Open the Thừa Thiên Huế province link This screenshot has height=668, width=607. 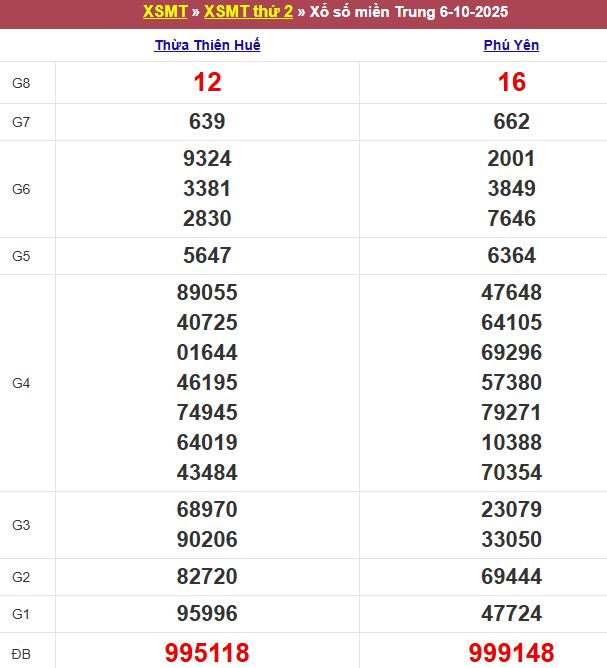(x=207, y=45)
